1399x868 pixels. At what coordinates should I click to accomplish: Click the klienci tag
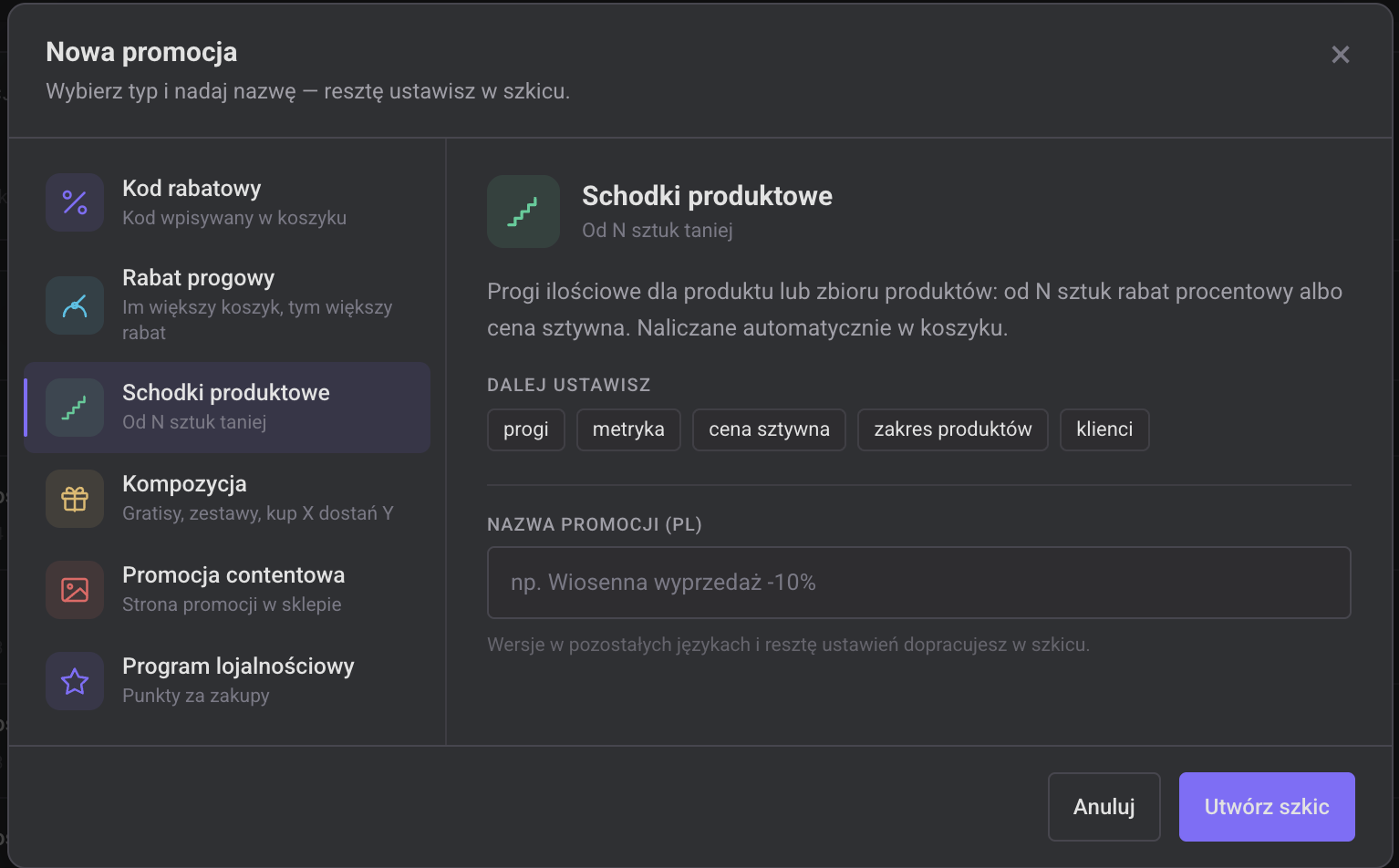1104,429
